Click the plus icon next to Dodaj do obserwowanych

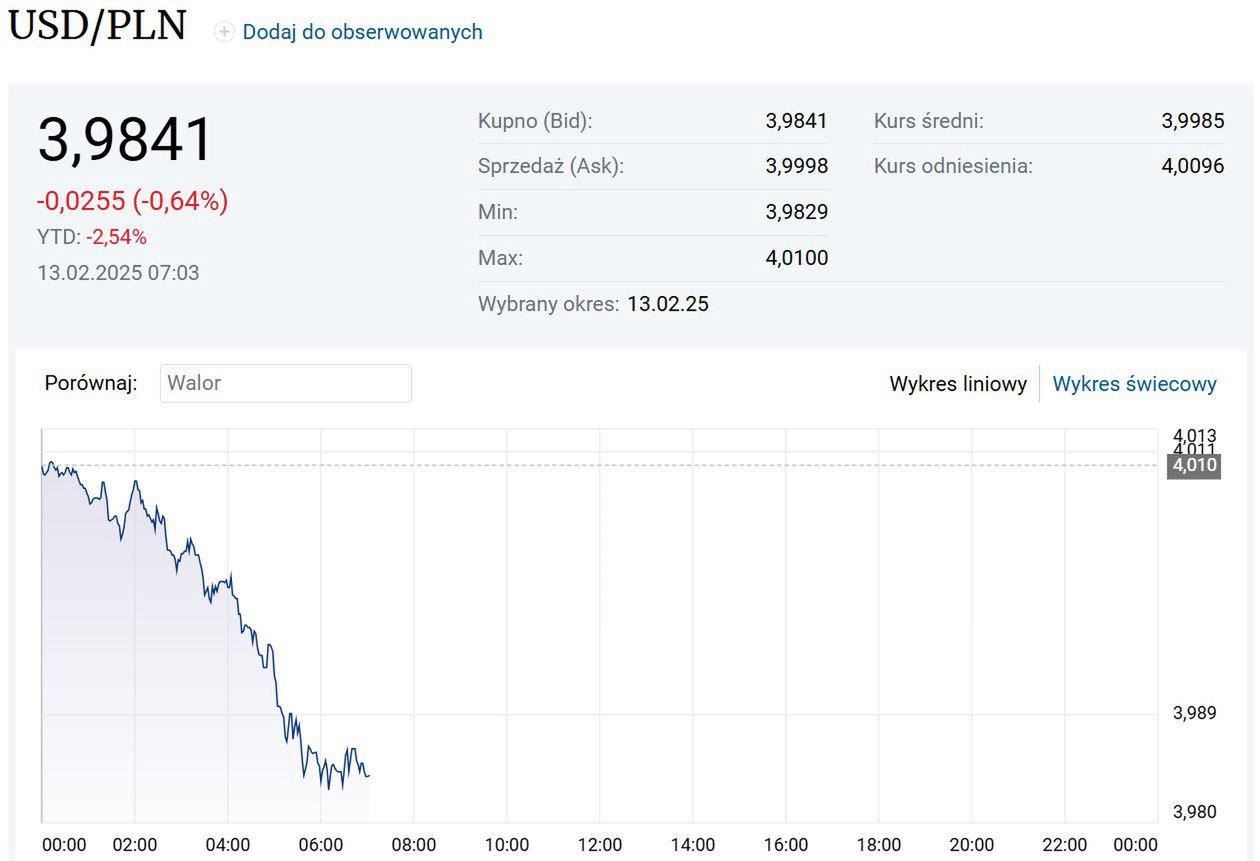point(222,31)
